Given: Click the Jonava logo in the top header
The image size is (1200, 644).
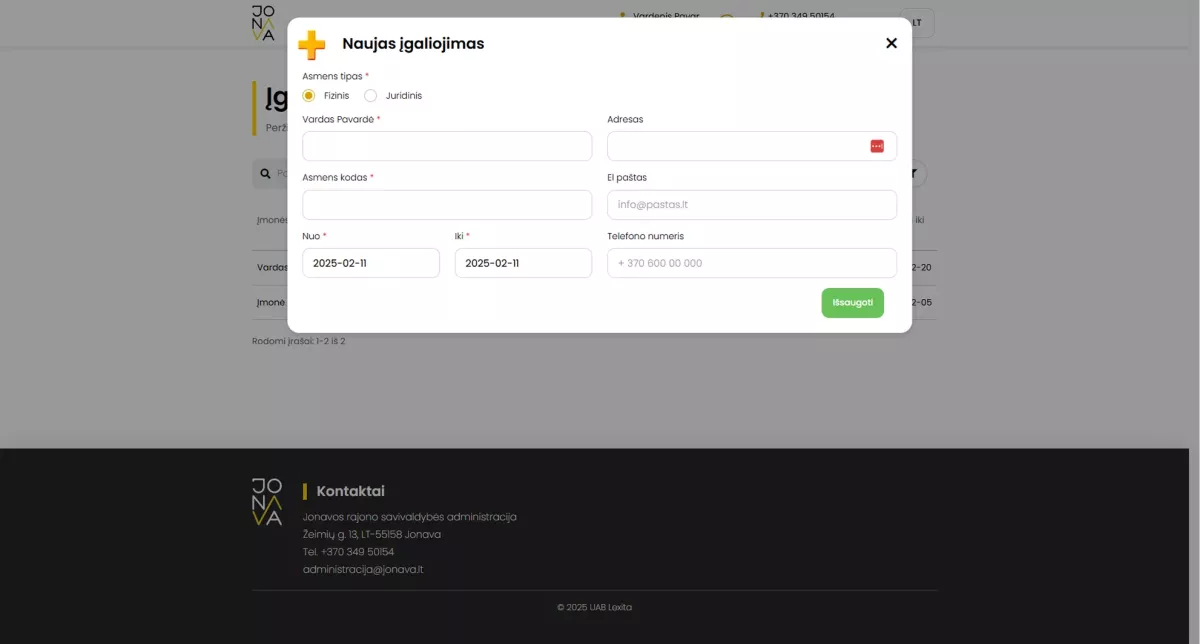Looking at the screenshot, I should point(263,23).
